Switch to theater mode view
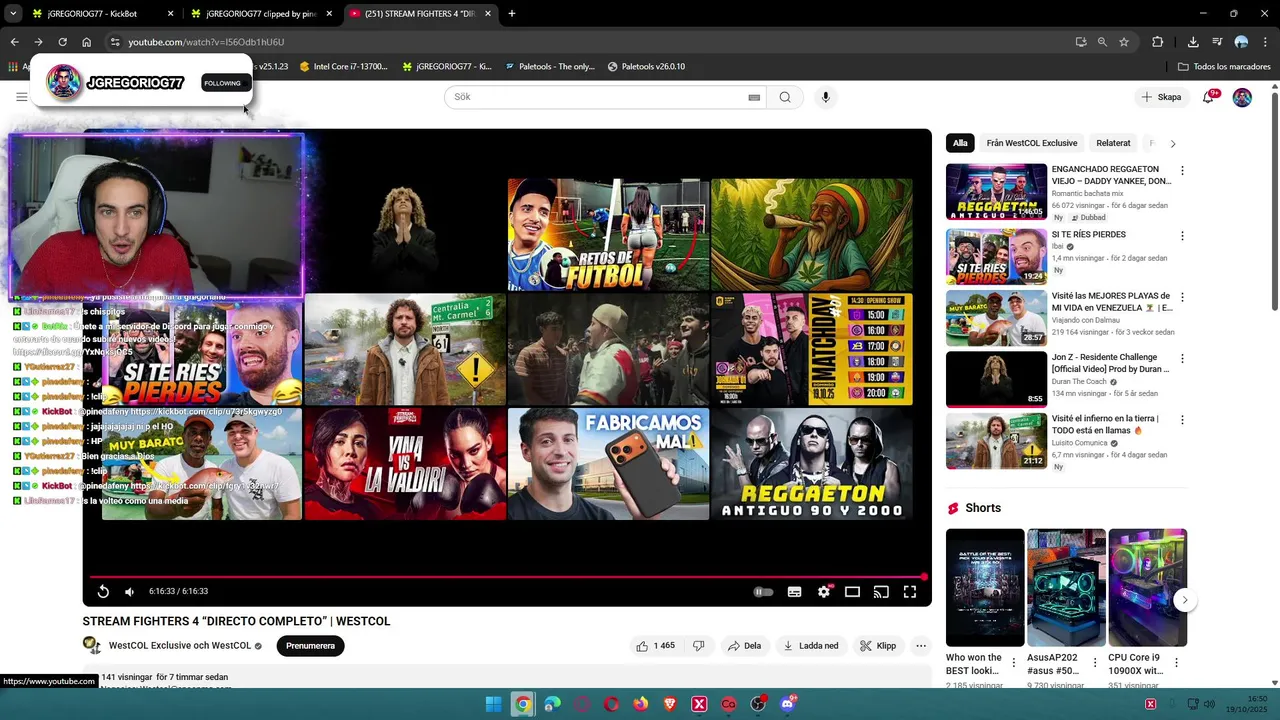This screenshot has height=720, width=1280. click(852, 591)
